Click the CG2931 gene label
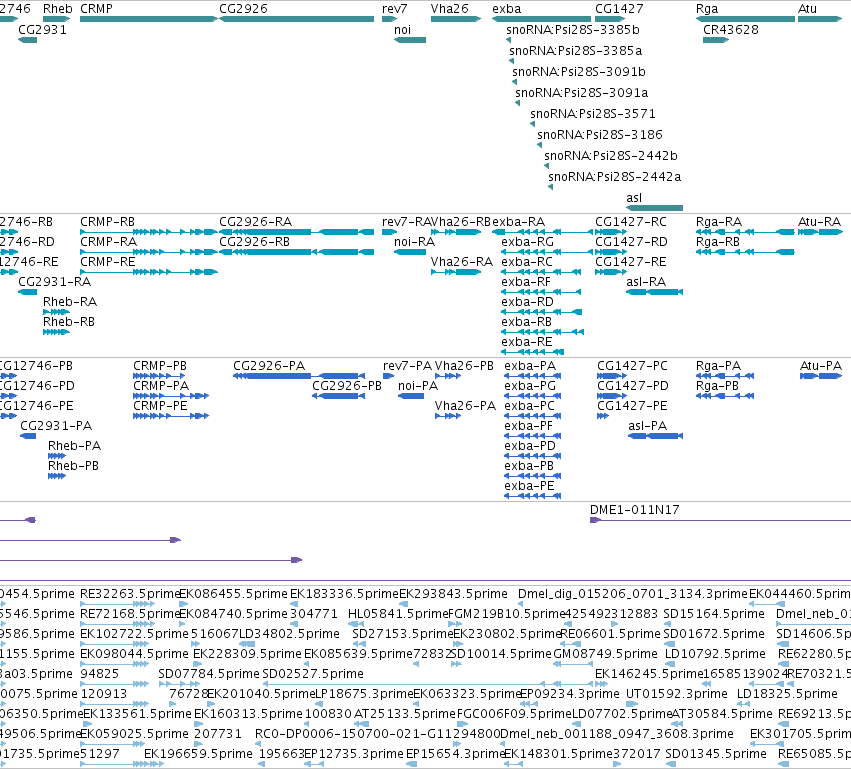This screenshot has width=851, height=769. [x=42, y=30]
